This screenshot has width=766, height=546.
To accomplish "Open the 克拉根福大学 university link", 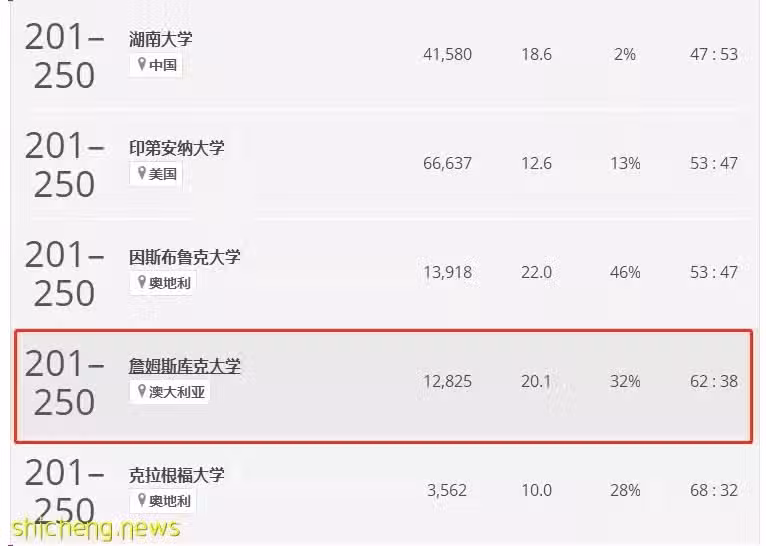I will (177, 475).
